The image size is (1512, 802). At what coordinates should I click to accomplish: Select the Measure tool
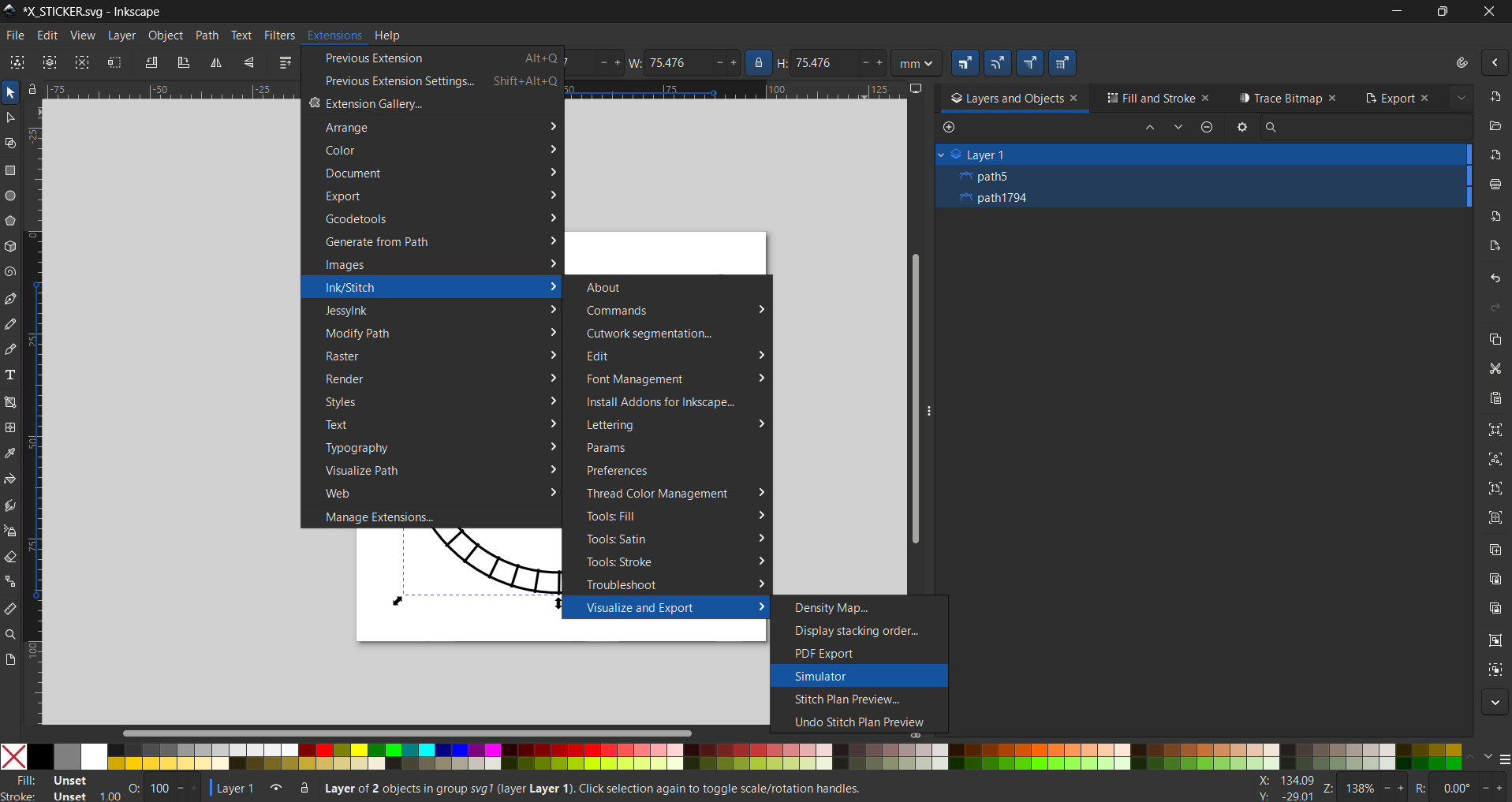click(10, 609)
